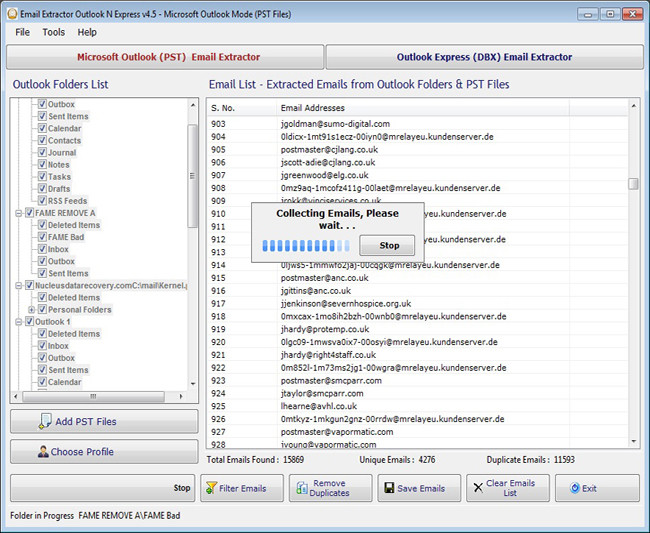Select Deleted Items under Nucleusdatarecovery.com
Viewport: 650px width, 533px height.
coord(74,297)
